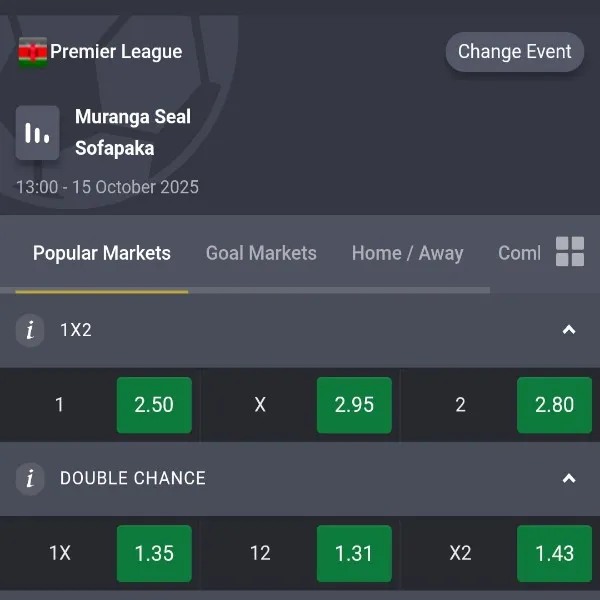Open the partially hidden Combo tab
This screenshot has width=600, height=600.
pyautogui.click(x=519, y=254)
